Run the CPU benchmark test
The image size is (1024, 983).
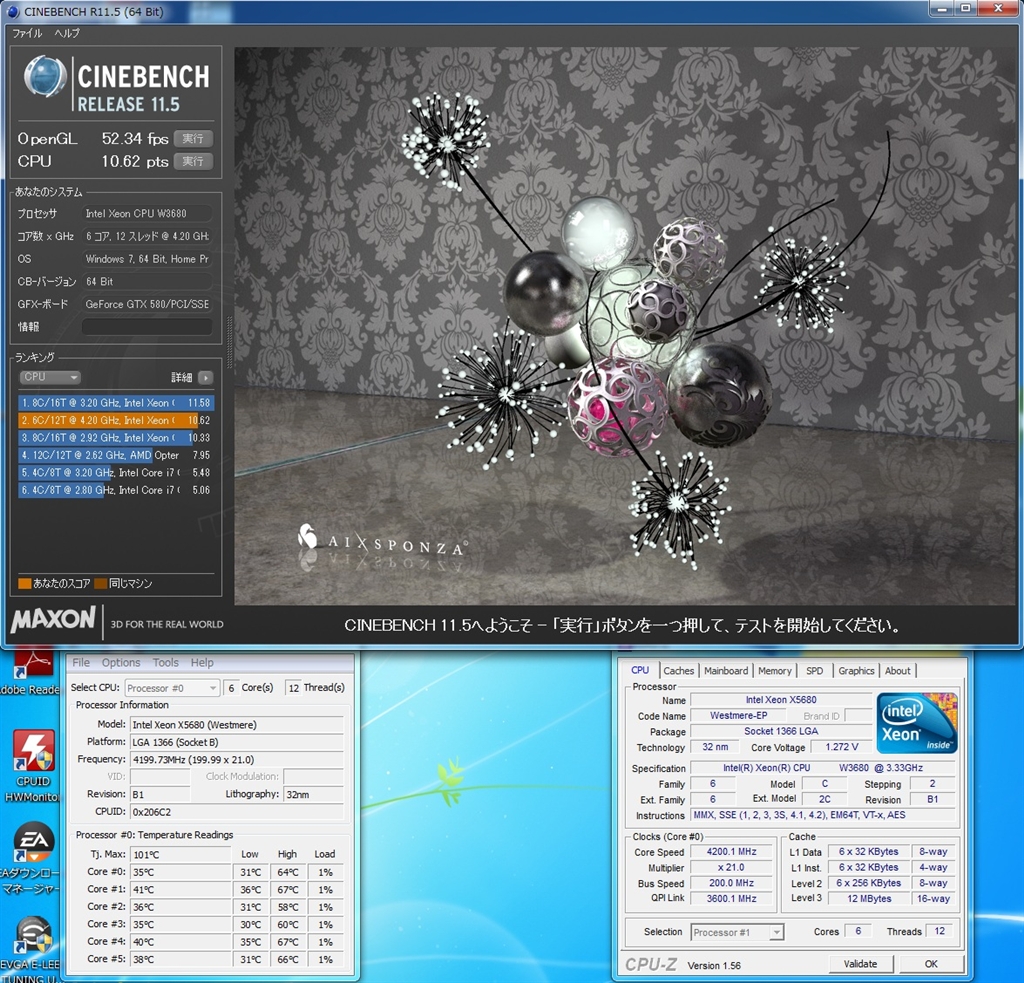(193, 161)
